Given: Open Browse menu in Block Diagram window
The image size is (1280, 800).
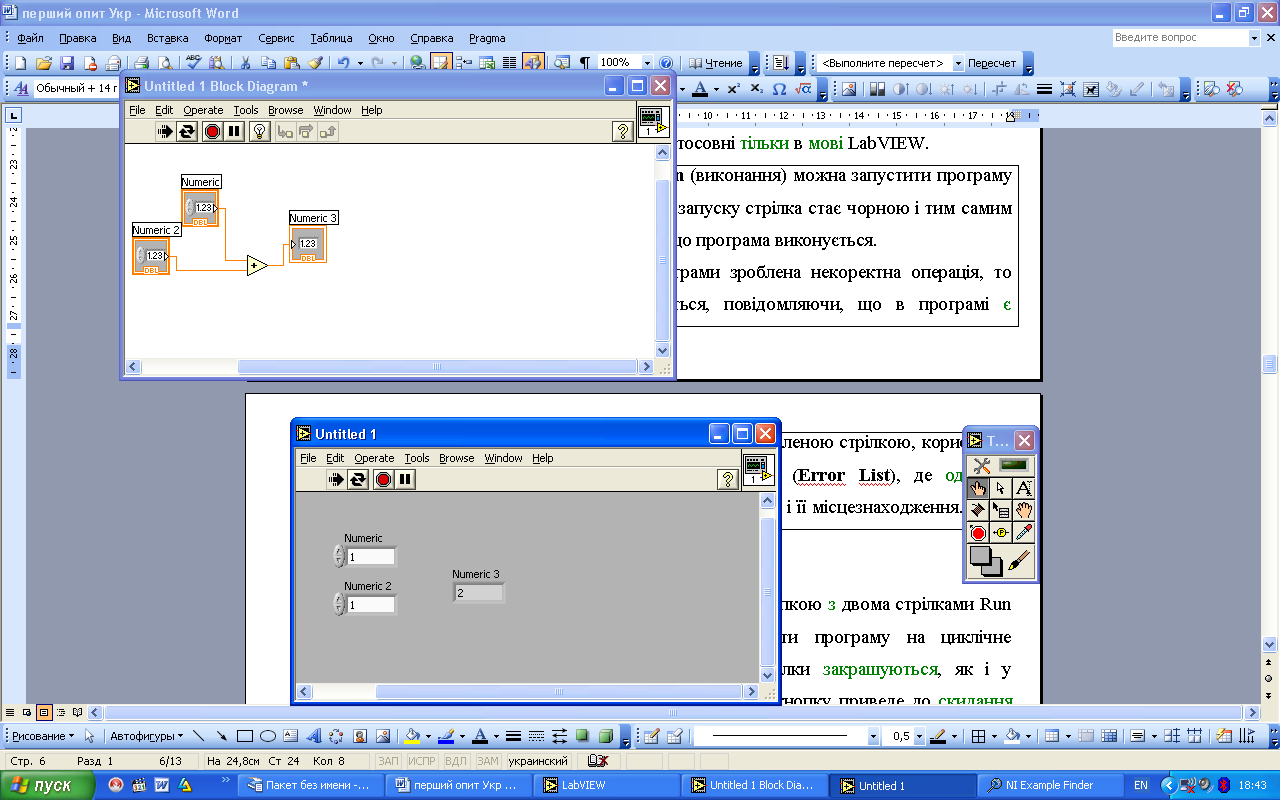Looking at the screenshot, I should click(285, 110).
